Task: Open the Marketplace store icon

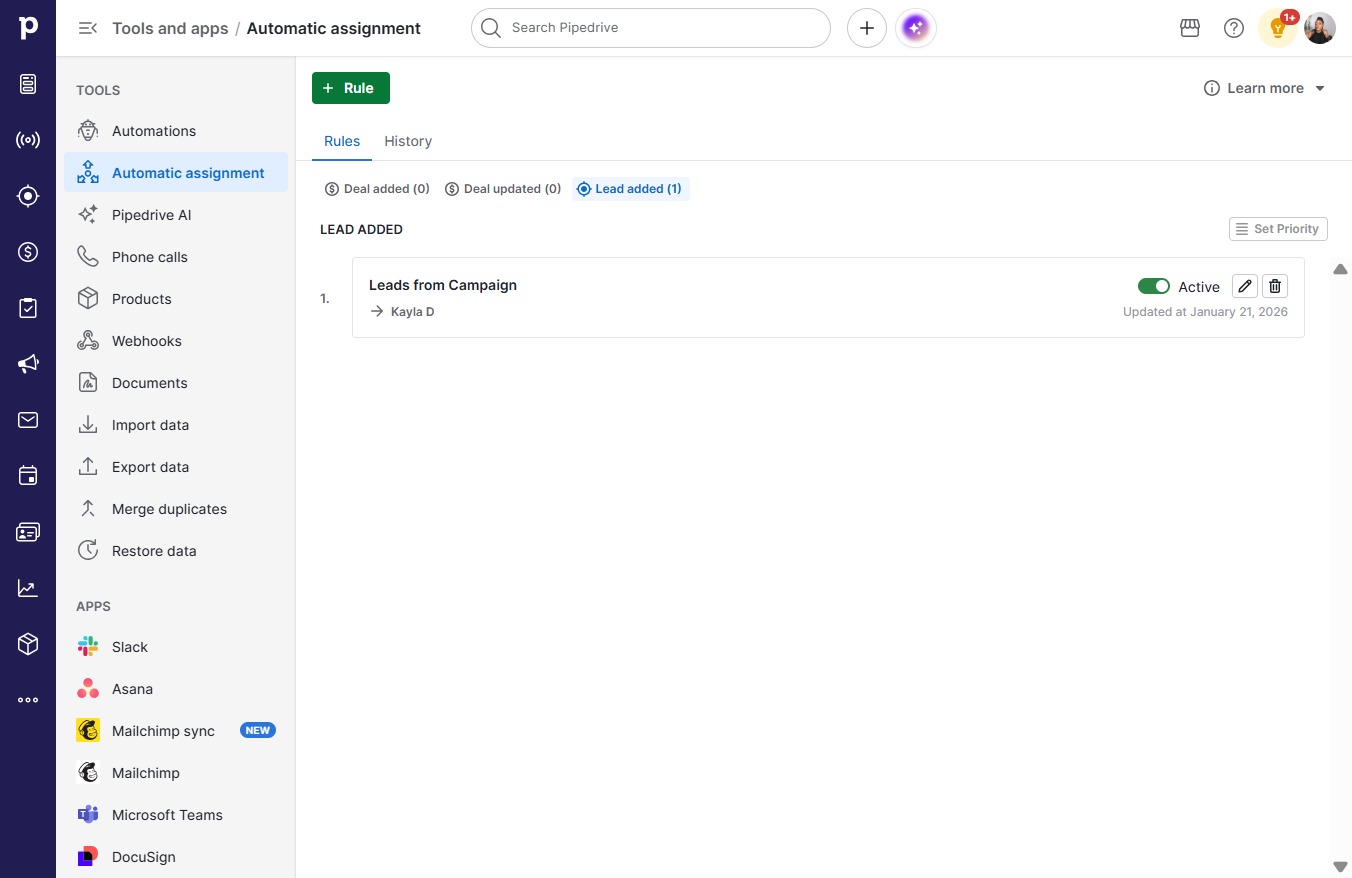Action: (1190, 28)
